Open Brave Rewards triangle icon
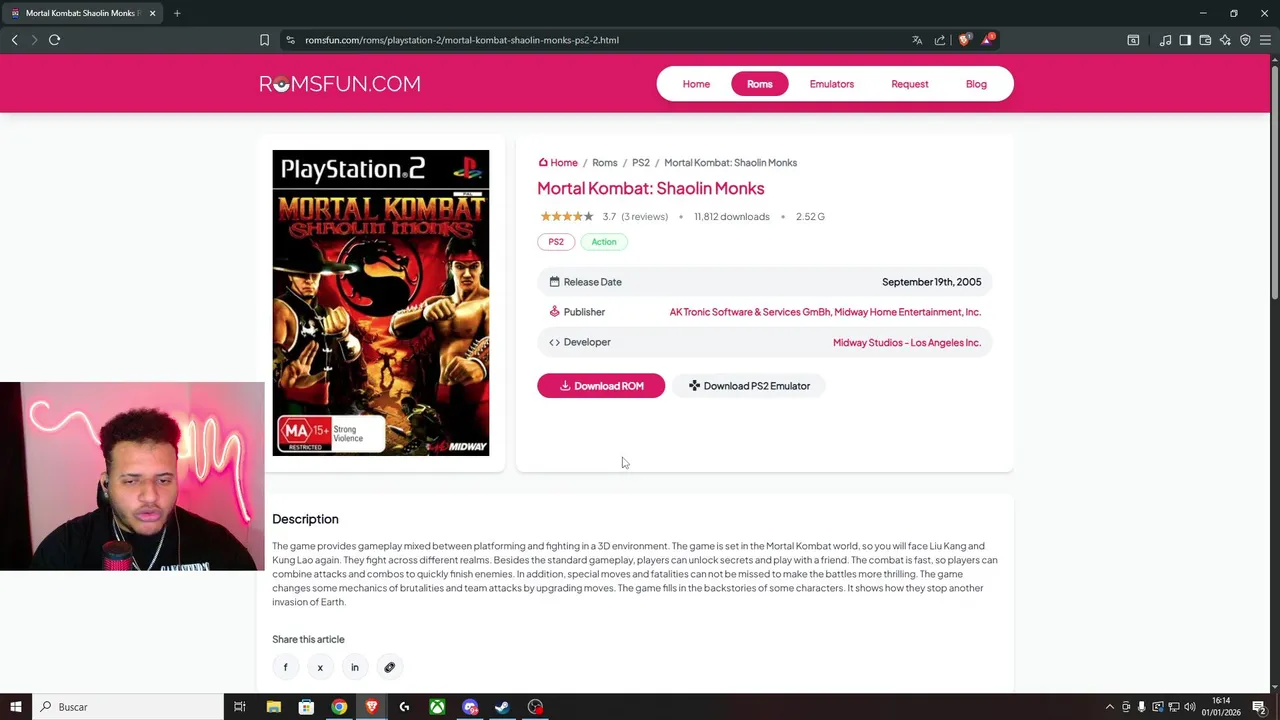Viewport: 1280px width, 720px height. (988, 40)
